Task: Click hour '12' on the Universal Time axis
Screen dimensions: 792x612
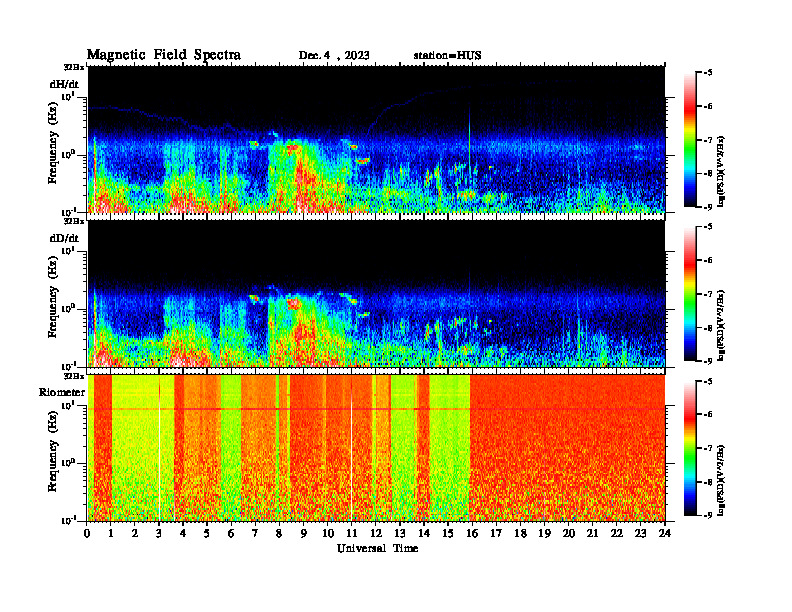Action: pyautogui.click(x=376, y=534)
